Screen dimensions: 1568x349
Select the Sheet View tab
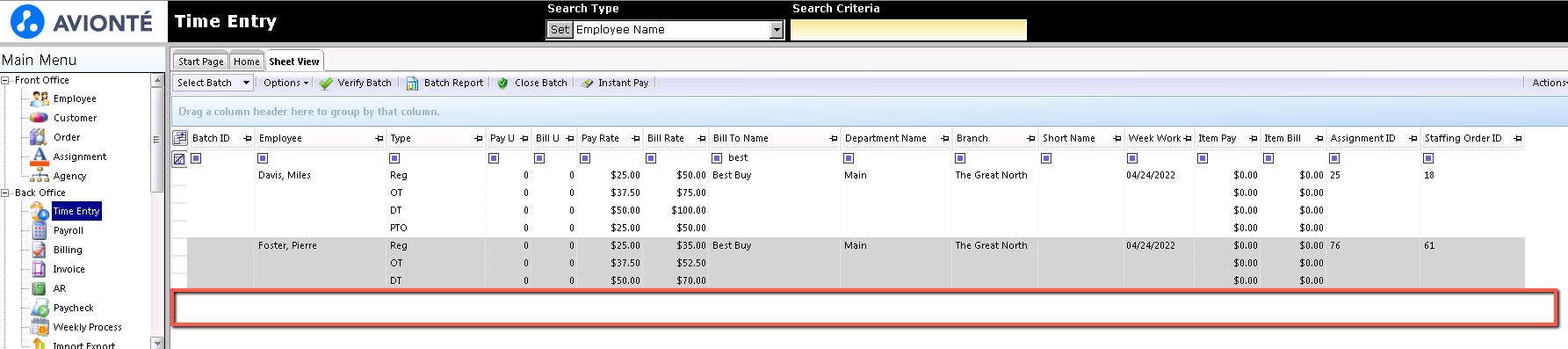(x=294, y=62)
